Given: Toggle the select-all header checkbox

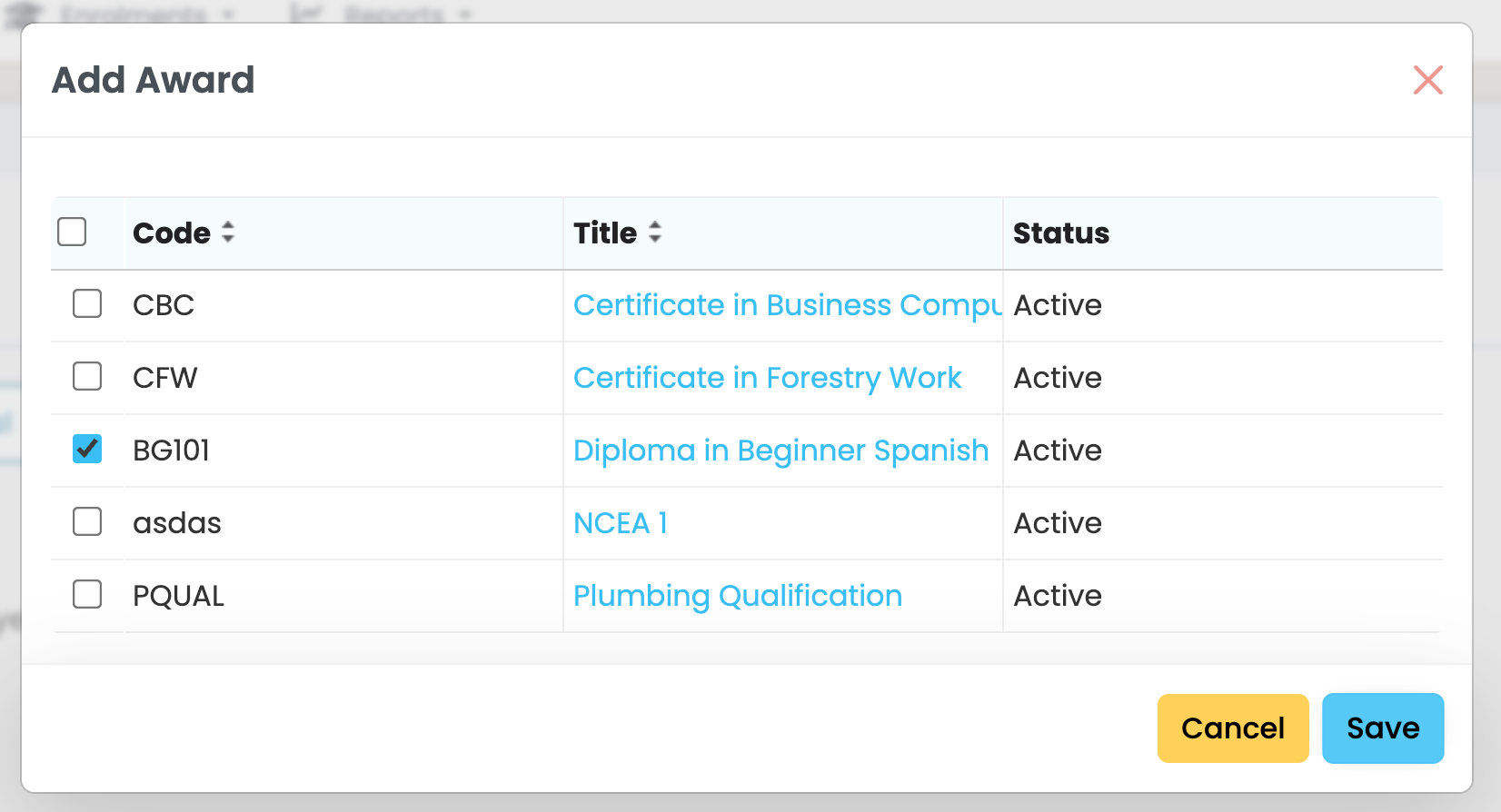Looking at the screenshot, I should 72,232.
